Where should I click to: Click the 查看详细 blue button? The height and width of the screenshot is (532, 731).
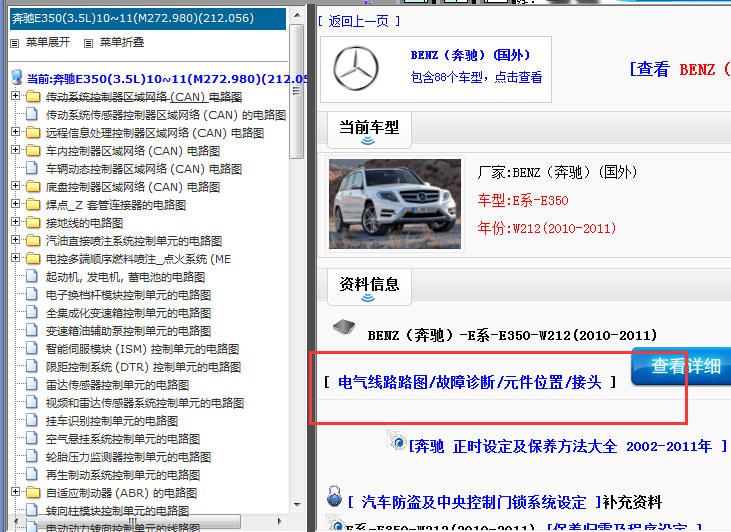(x=681, y=366)
